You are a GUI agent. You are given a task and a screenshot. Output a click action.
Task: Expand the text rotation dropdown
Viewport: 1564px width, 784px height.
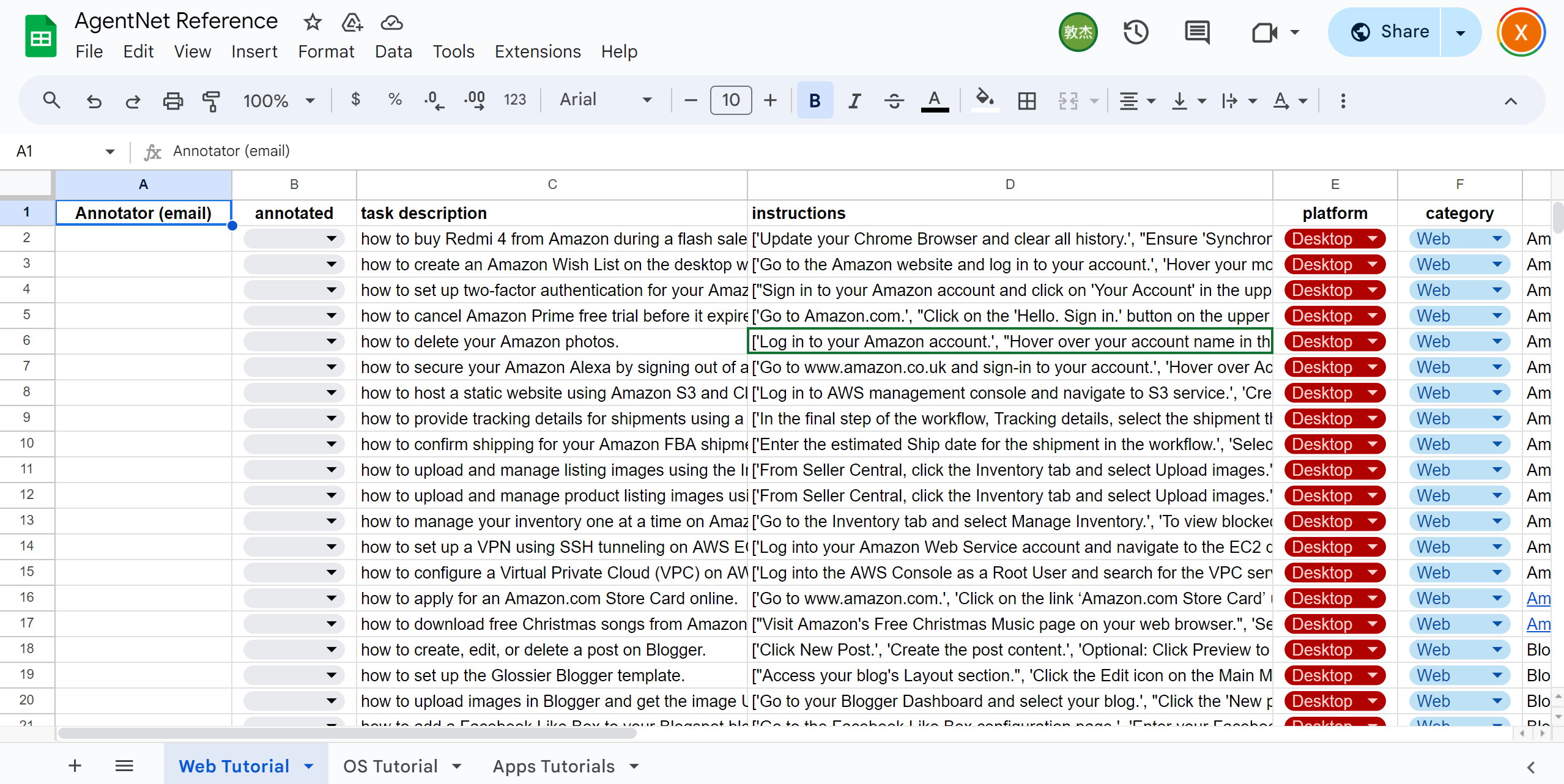1303,101
